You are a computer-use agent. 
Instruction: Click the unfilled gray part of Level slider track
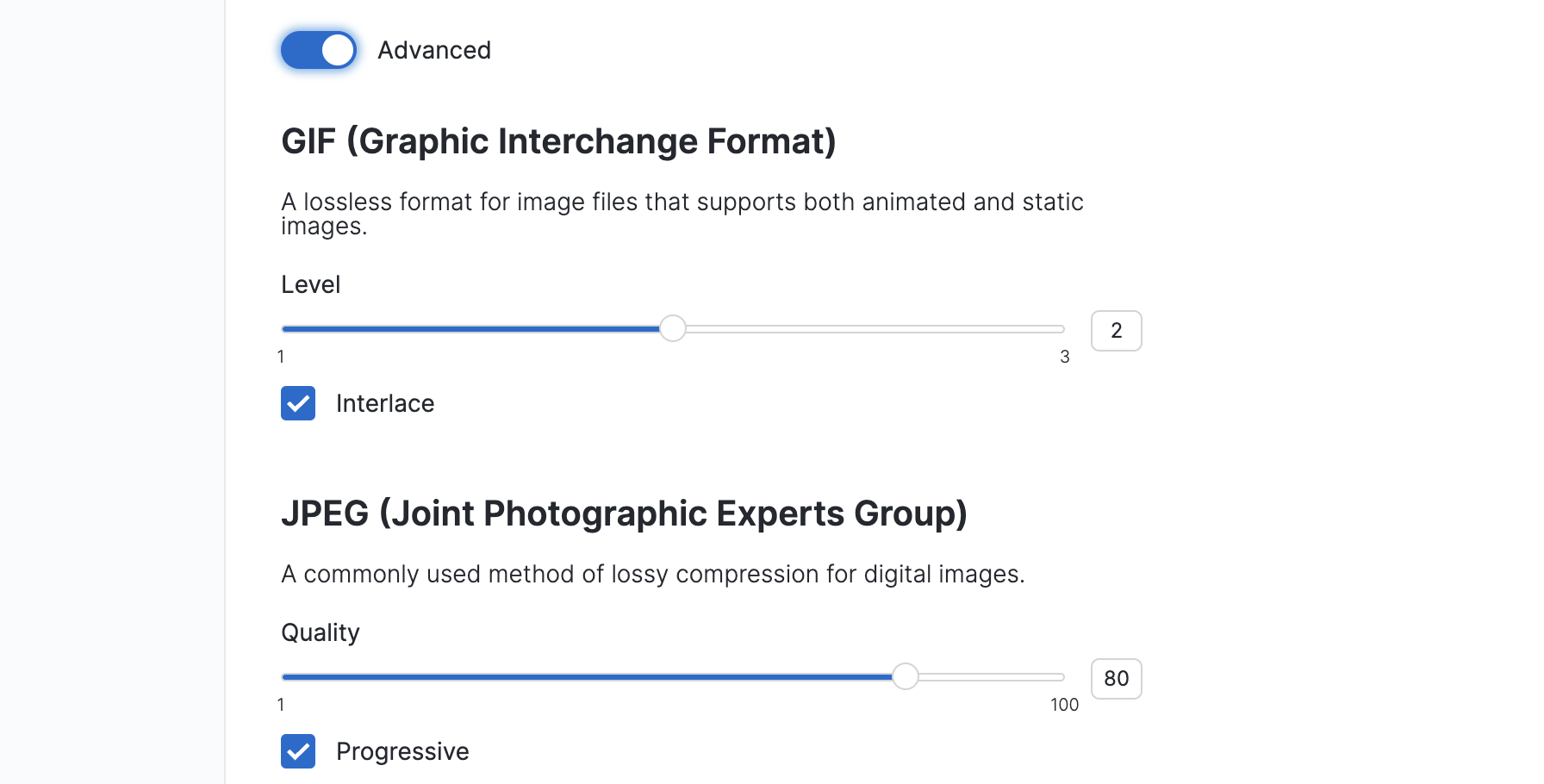click(x=870, y=329)
